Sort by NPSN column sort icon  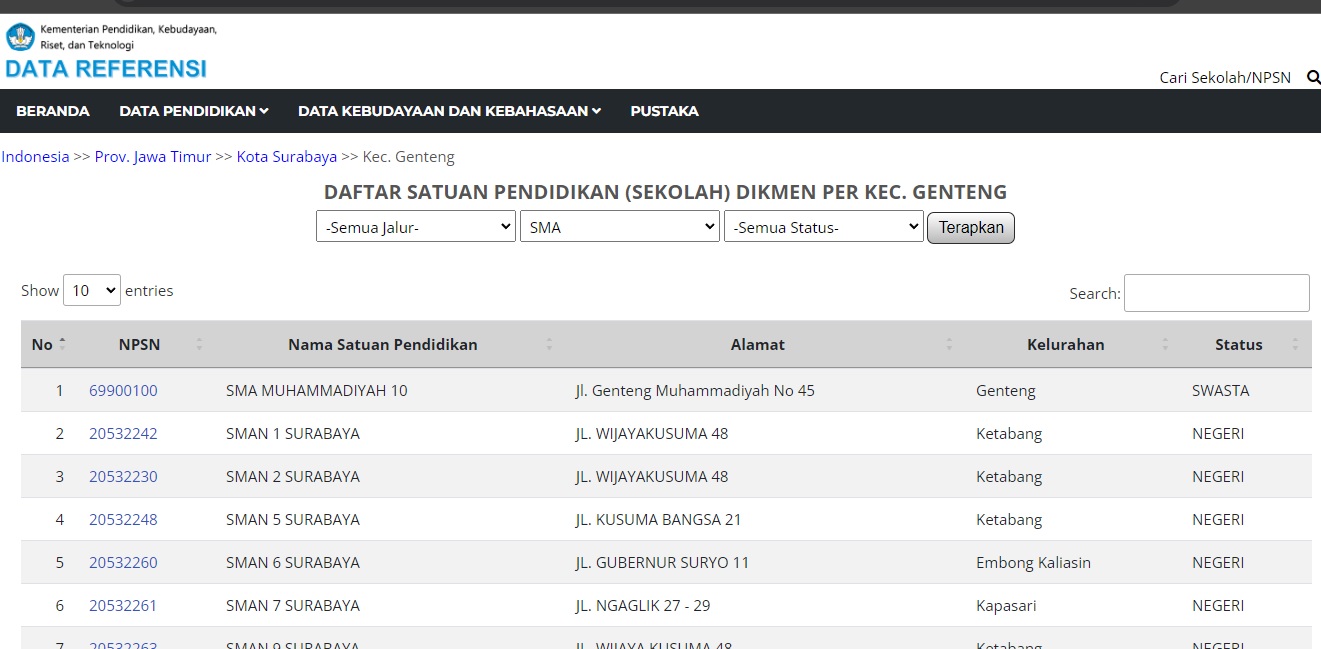point(199,344)
